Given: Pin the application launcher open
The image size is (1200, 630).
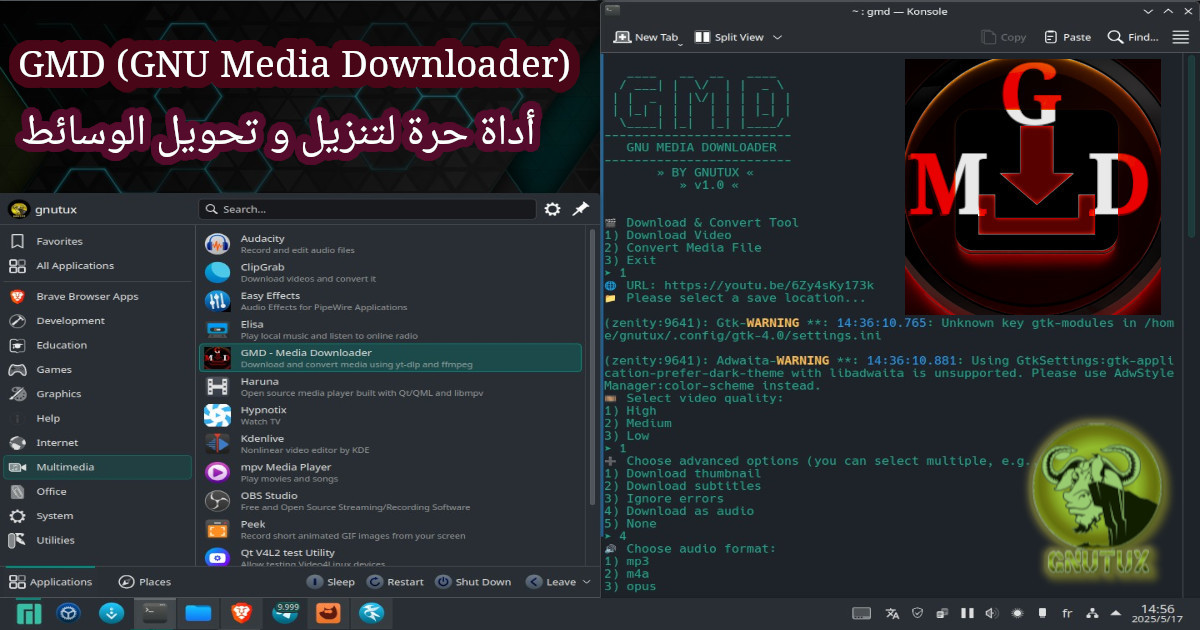Looking at the screenshot, I should click(580, 209).
